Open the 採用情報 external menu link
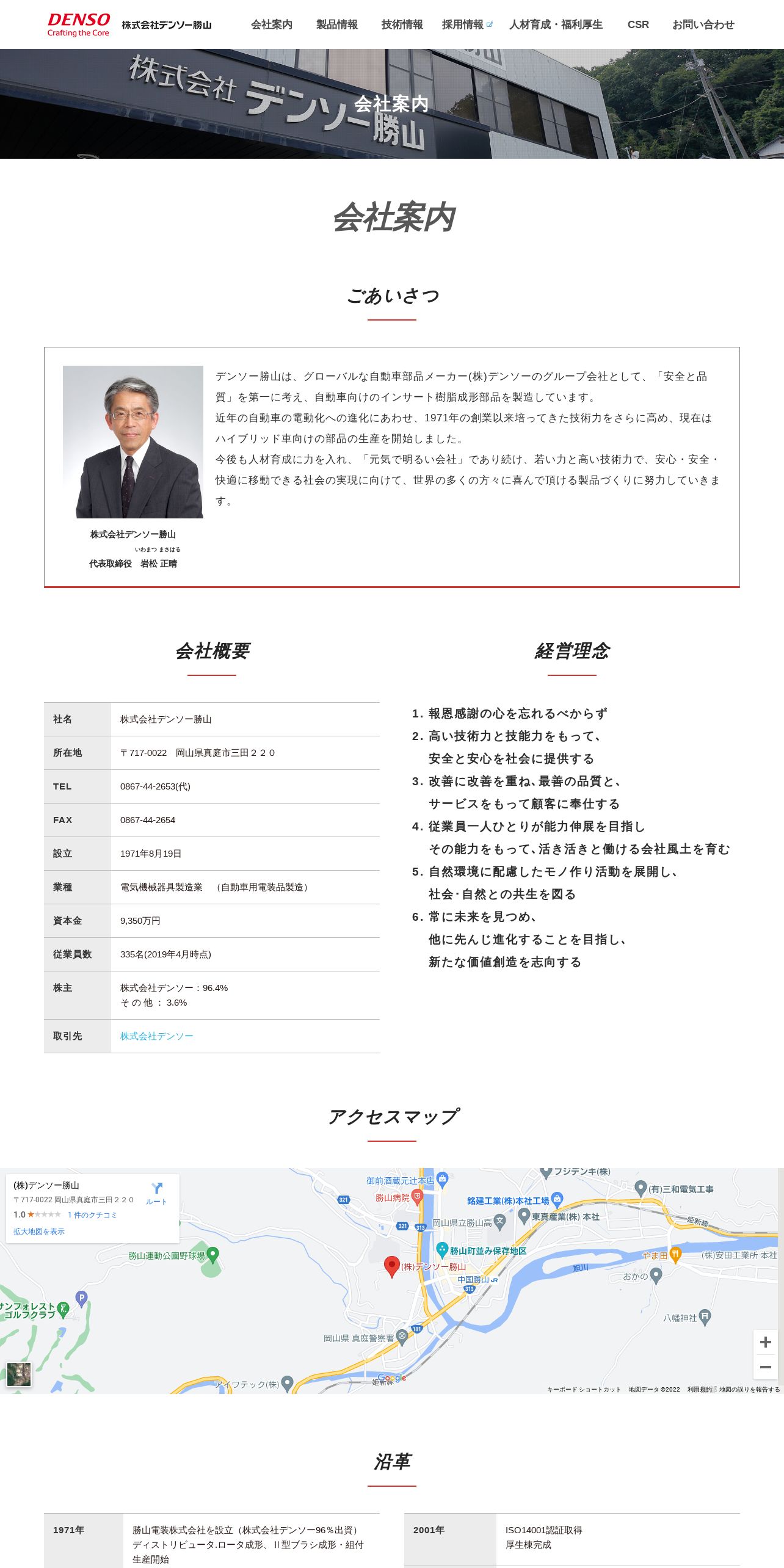 466,24
